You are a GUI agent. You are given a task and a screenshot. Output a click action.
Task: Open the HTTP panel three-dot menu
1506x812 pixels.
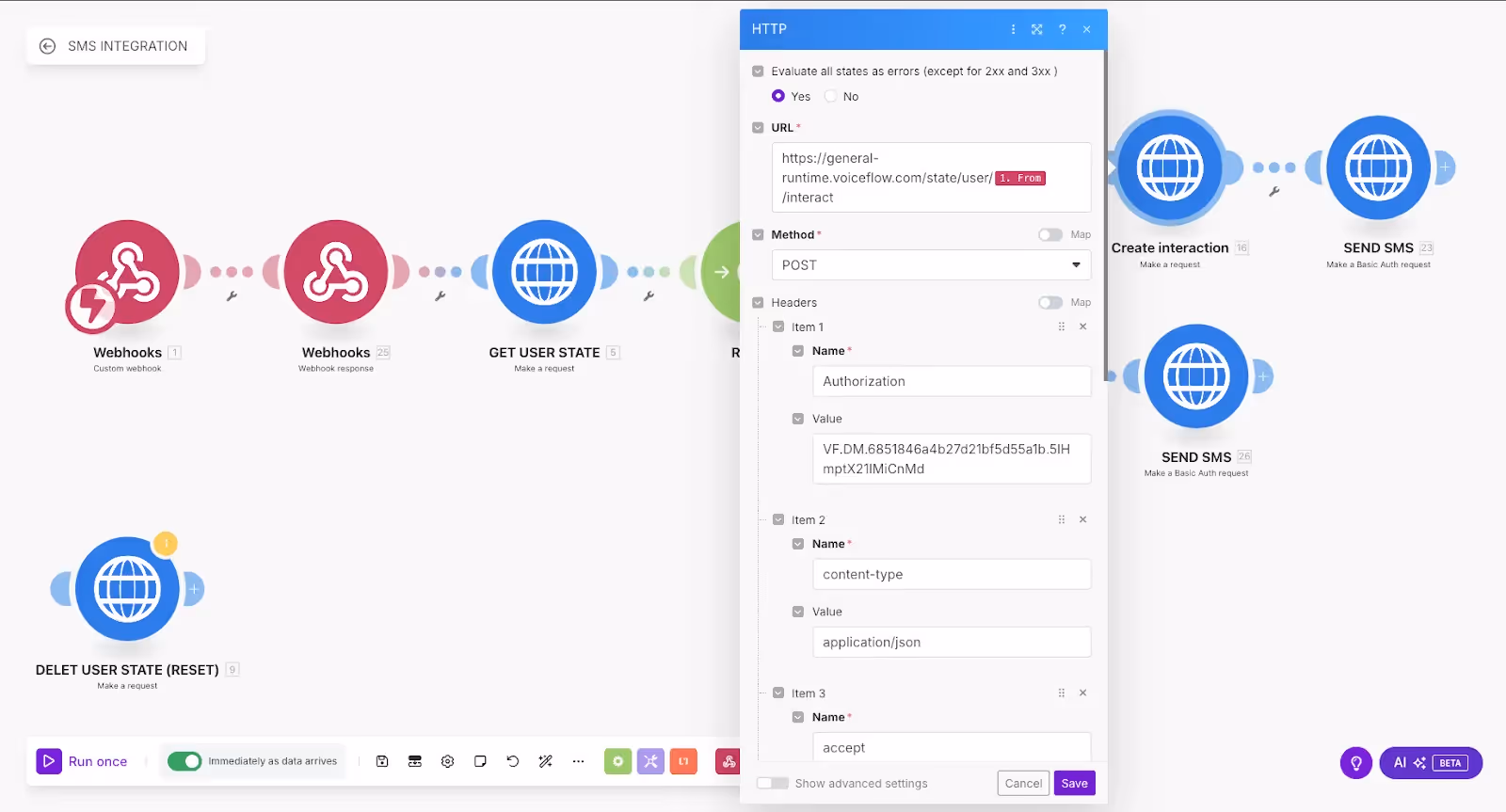[1013, 29]
